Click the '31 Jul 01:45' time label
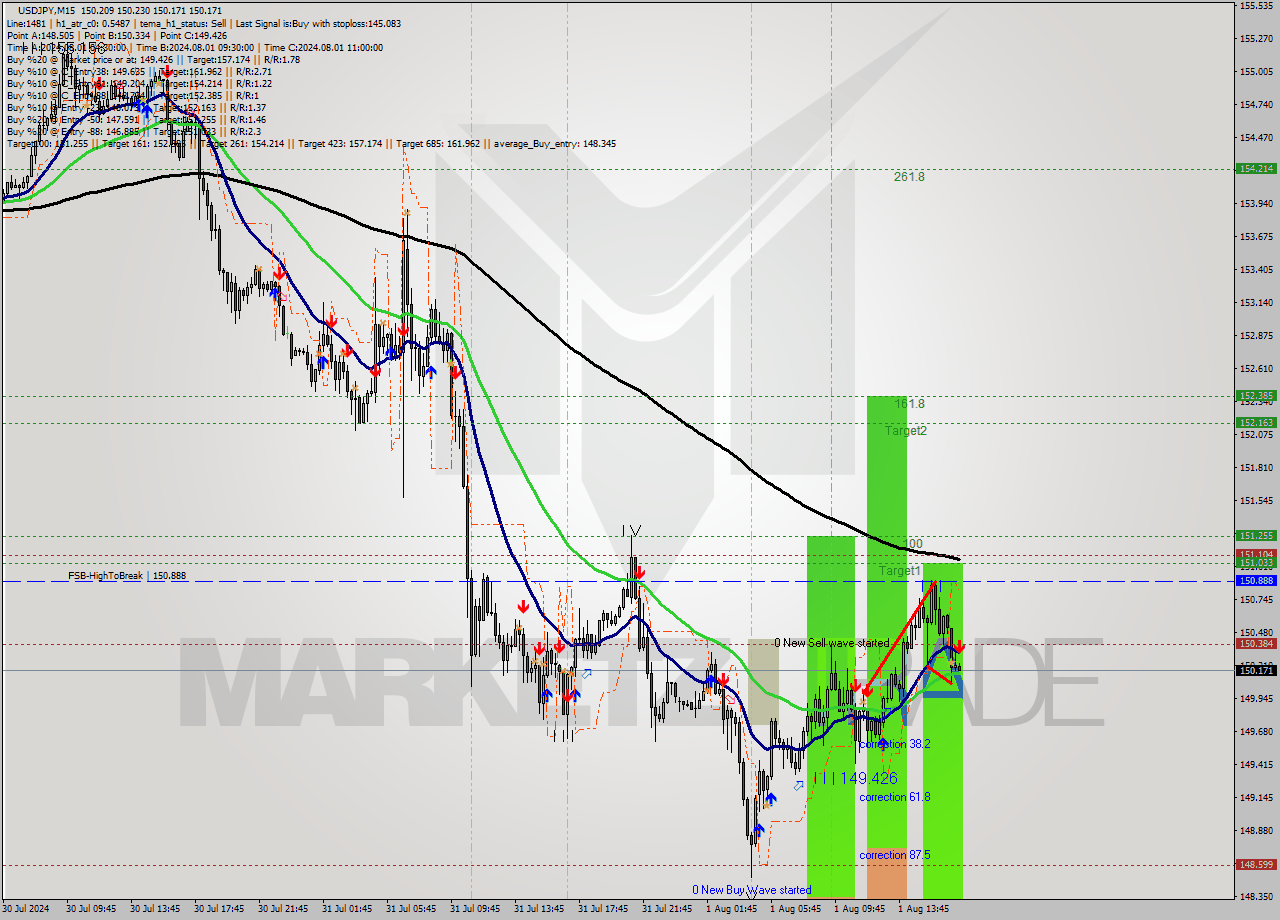1280x920 pixels. (x=347, y=909)
